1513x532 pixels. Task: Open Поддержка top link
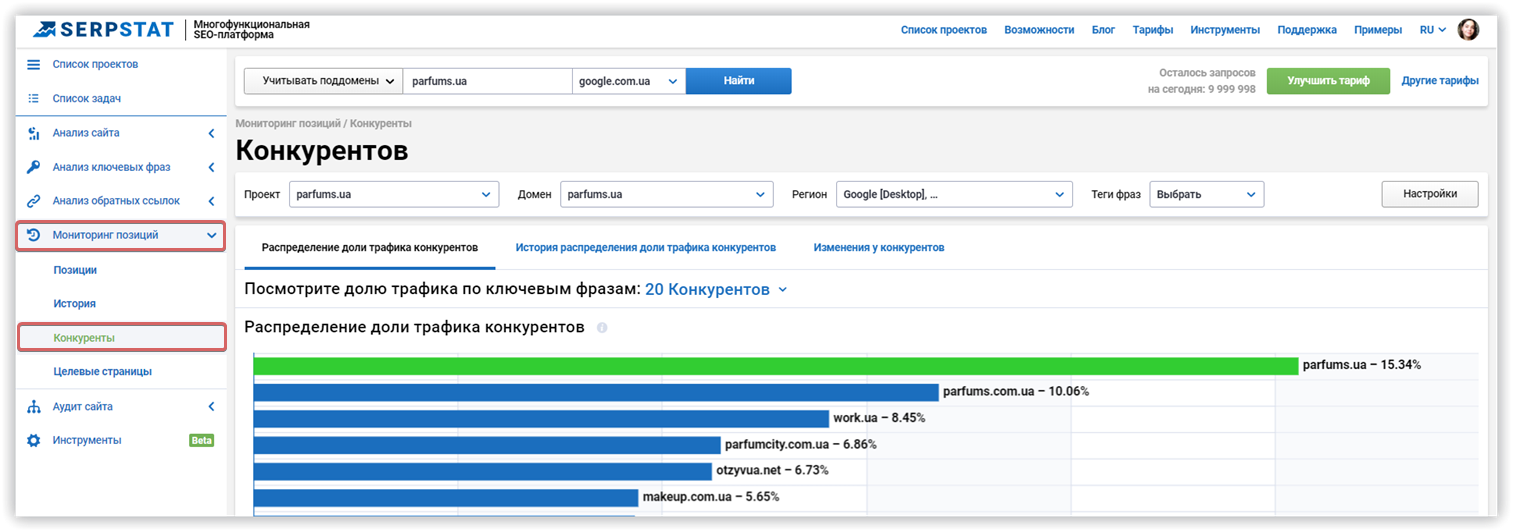[1307, 30]
